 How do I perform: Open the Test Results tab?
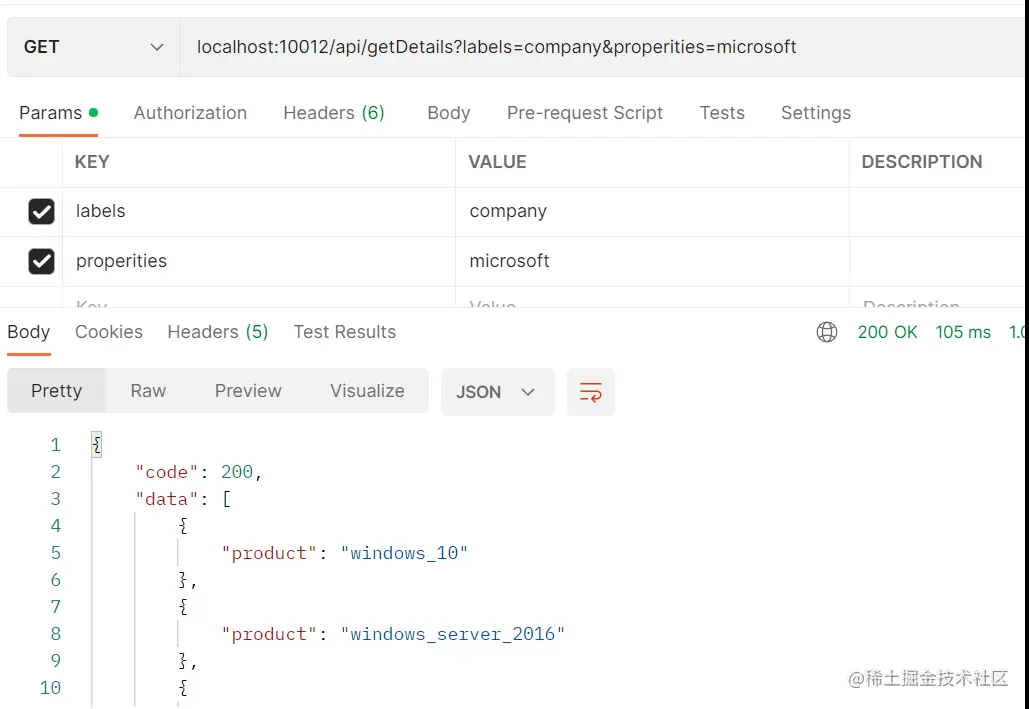tap(345, 332)
